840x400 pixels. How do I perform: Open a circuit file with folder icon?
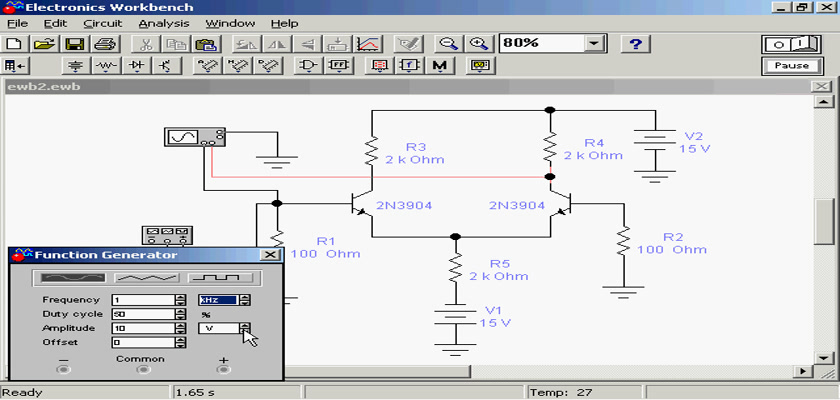46,44
